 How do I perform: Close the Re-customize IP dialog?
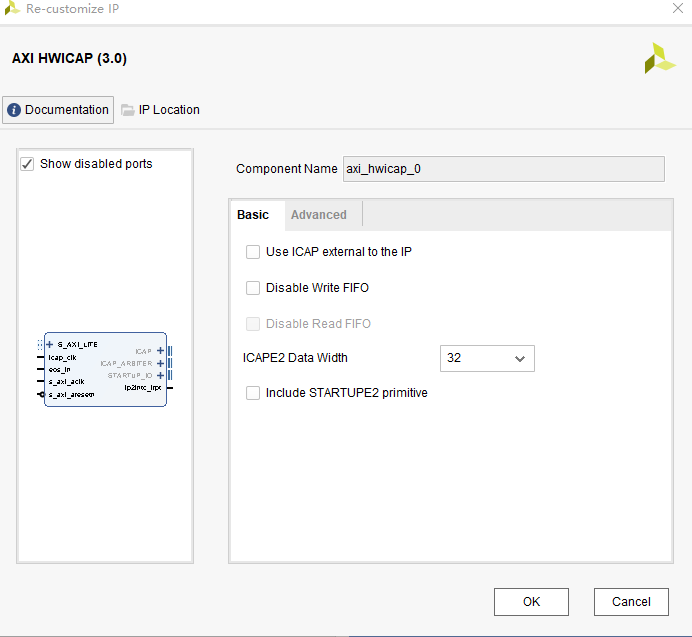coord(678,9)
